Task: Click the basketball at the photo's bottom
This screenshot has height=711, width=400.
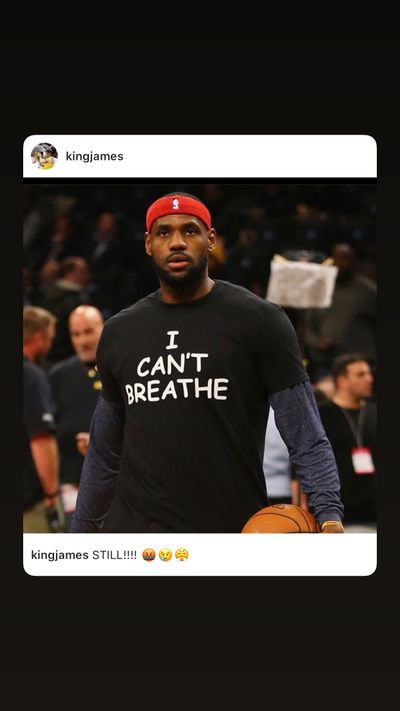Action: pyautogui.click(x=282, y=519)
